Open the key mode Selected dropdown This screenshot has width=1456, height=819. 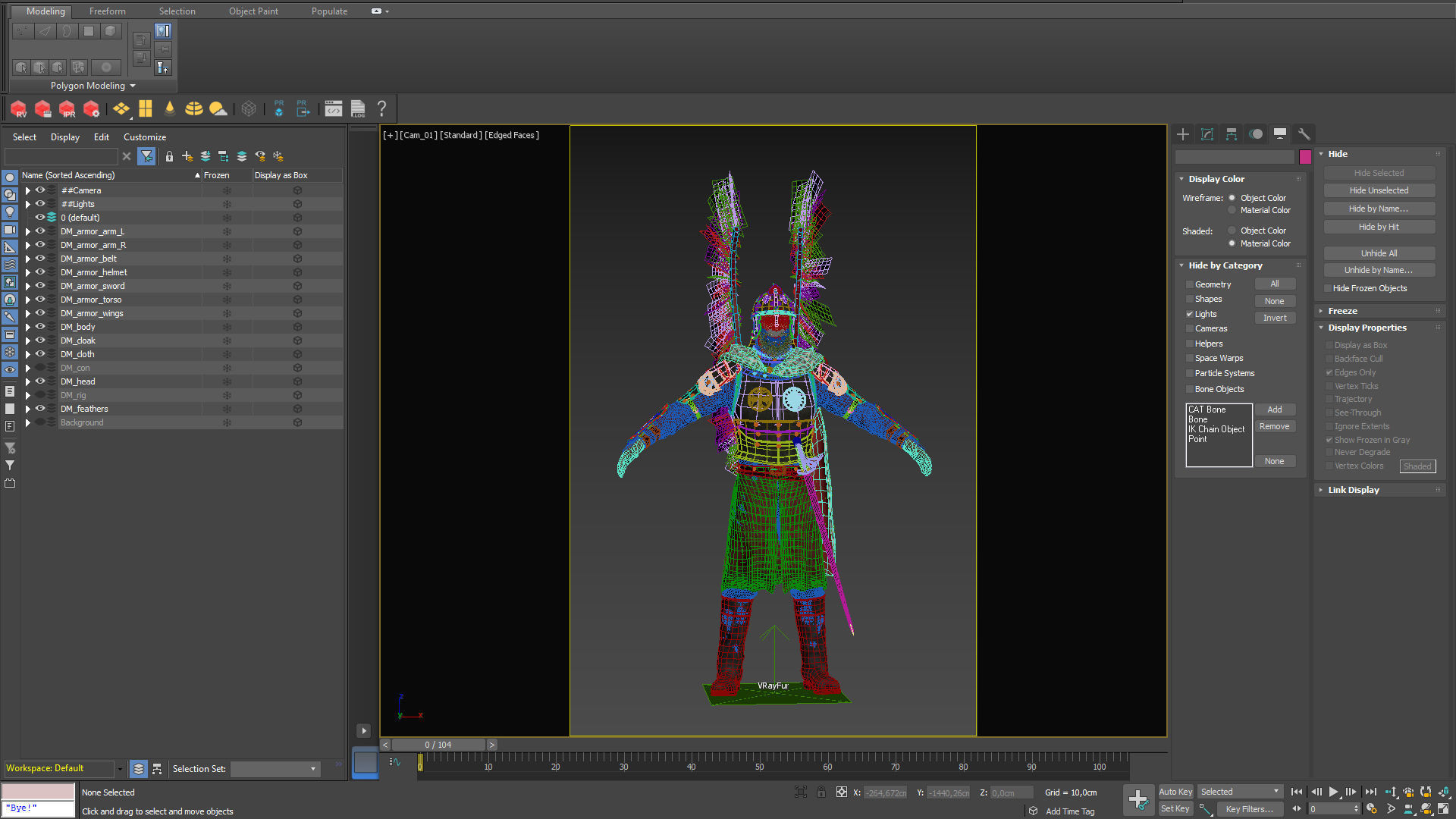1240,792
